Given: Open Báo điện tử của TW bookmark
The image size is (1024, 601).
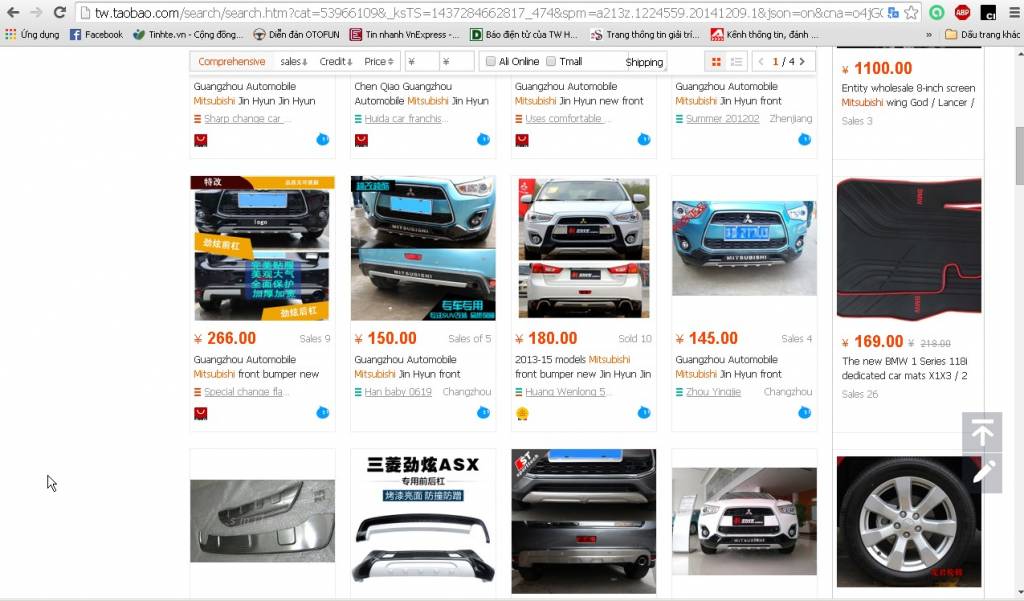Looking at the screenshot, I should click(x=524, y=35).
